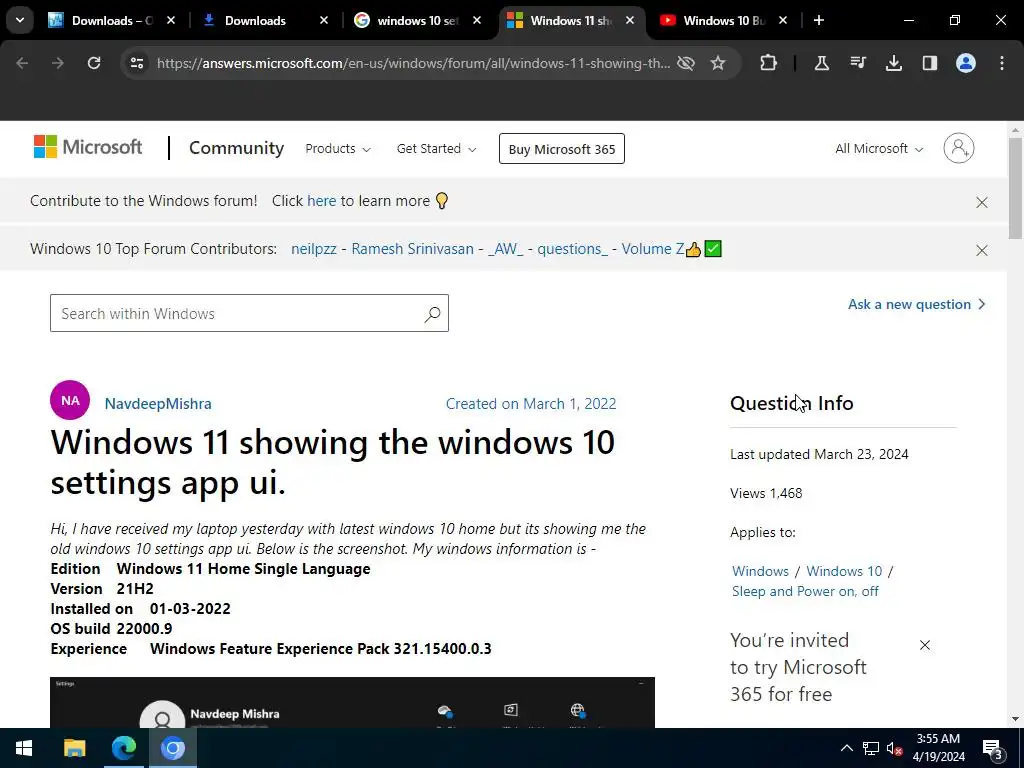Open the settings screenshot thumbnail

[353, 703]
